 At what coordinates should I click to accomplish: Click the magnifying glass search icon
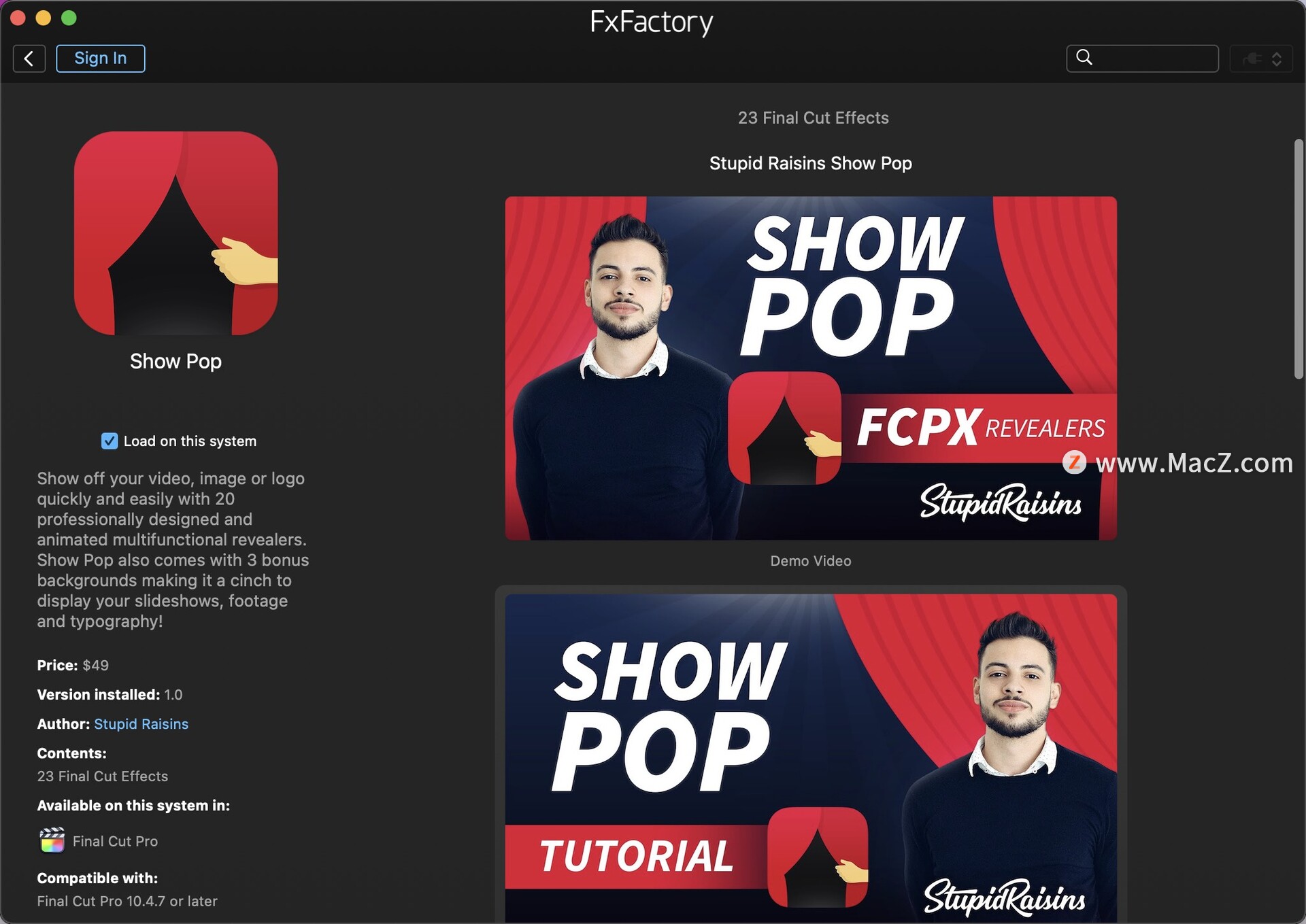tap(1084, 58)
